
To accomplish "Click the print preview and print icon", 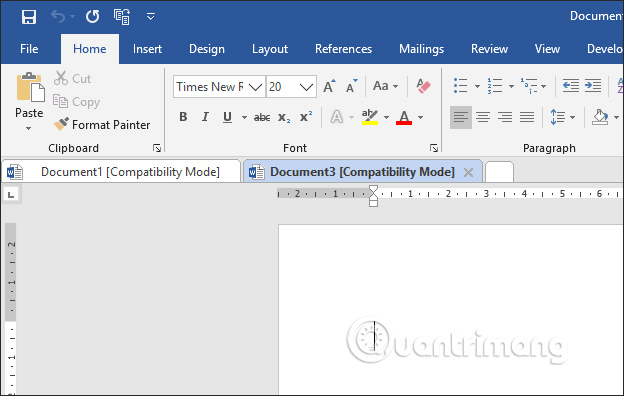I will coord(122,17).
